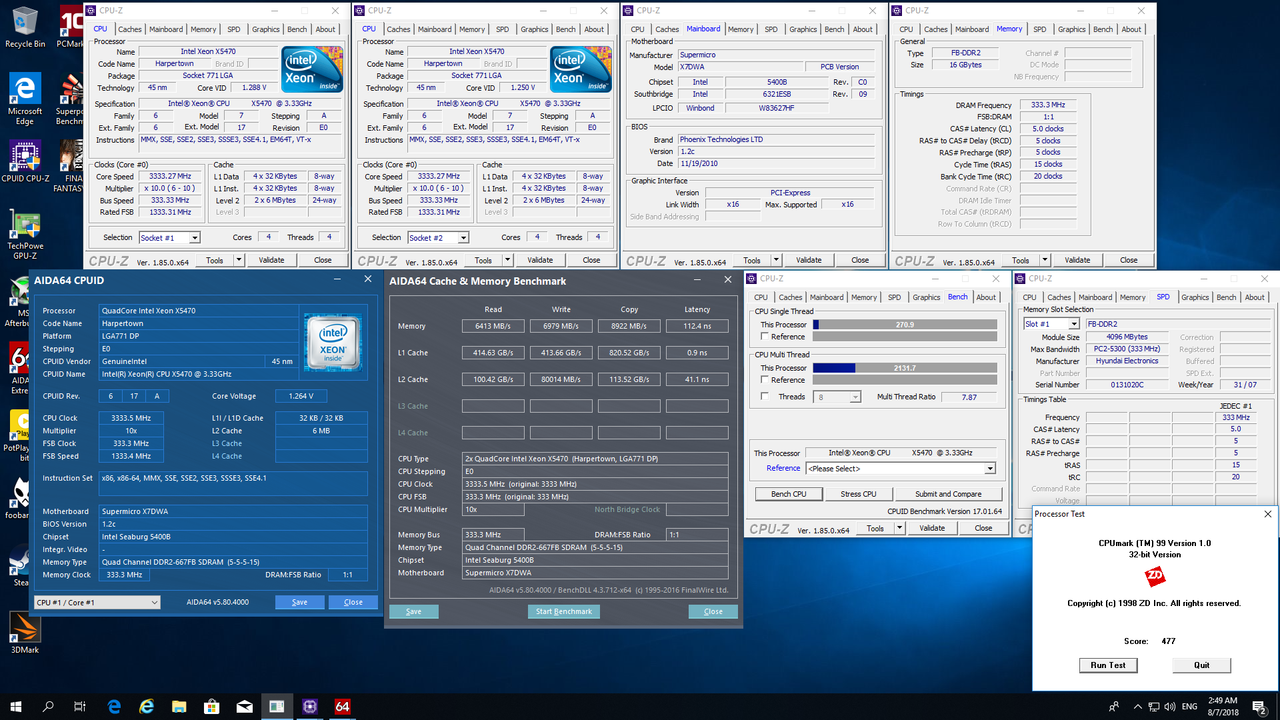Run Test in CPUmark 99
This screenshot has width=1280, height=720.
pyautogui.click(x=1108, y=665)
